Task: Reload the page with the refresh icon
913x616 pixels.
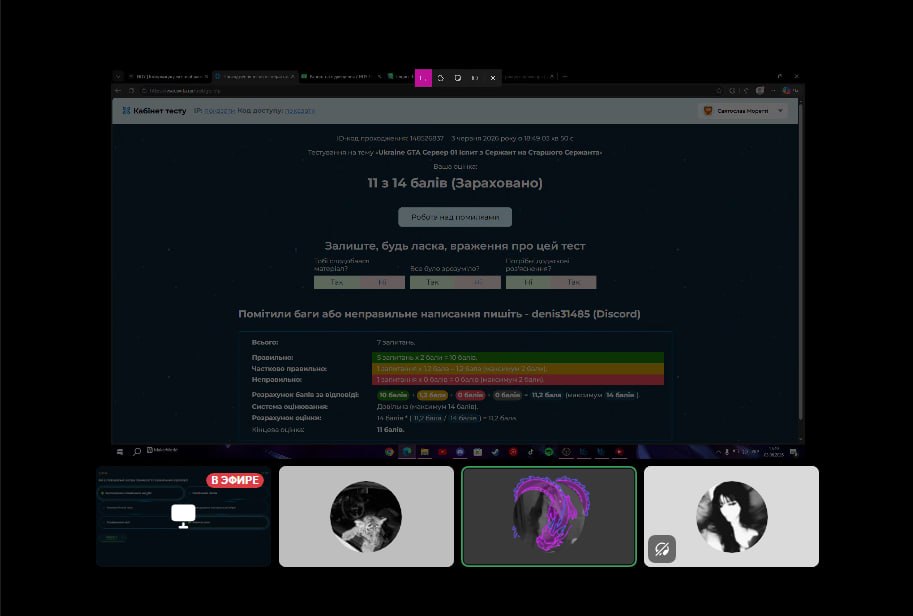Action: tap(132, 91)
